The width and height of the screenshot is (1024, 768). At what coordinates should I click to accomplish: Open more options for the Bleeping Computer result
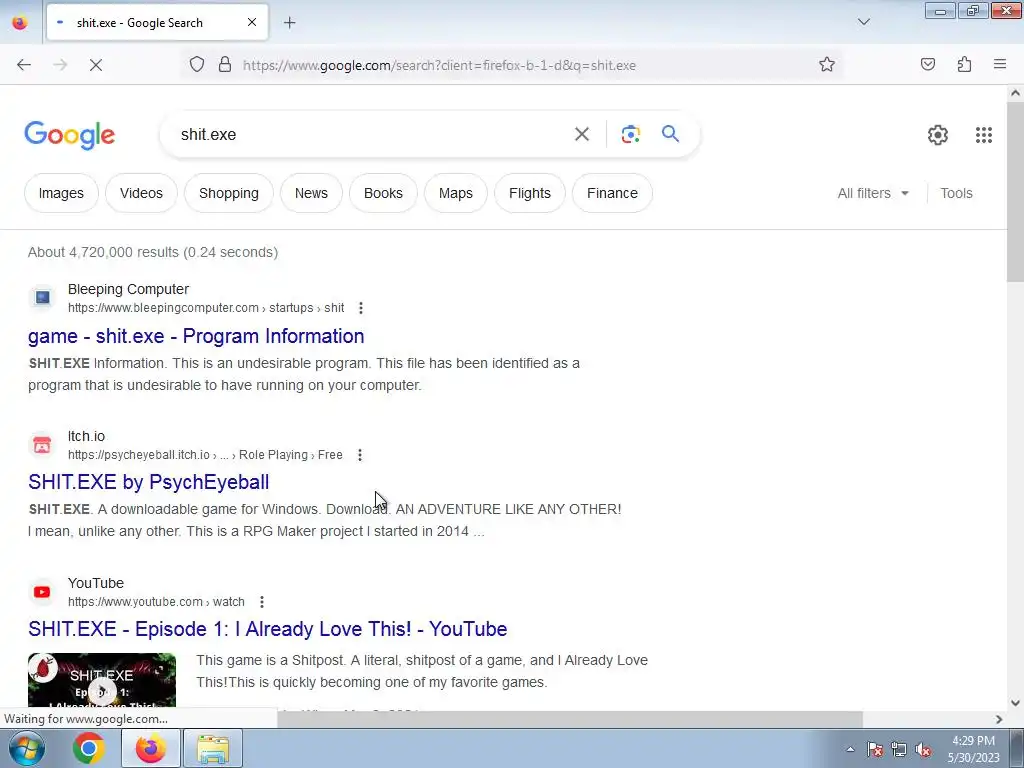pos(360,308)
